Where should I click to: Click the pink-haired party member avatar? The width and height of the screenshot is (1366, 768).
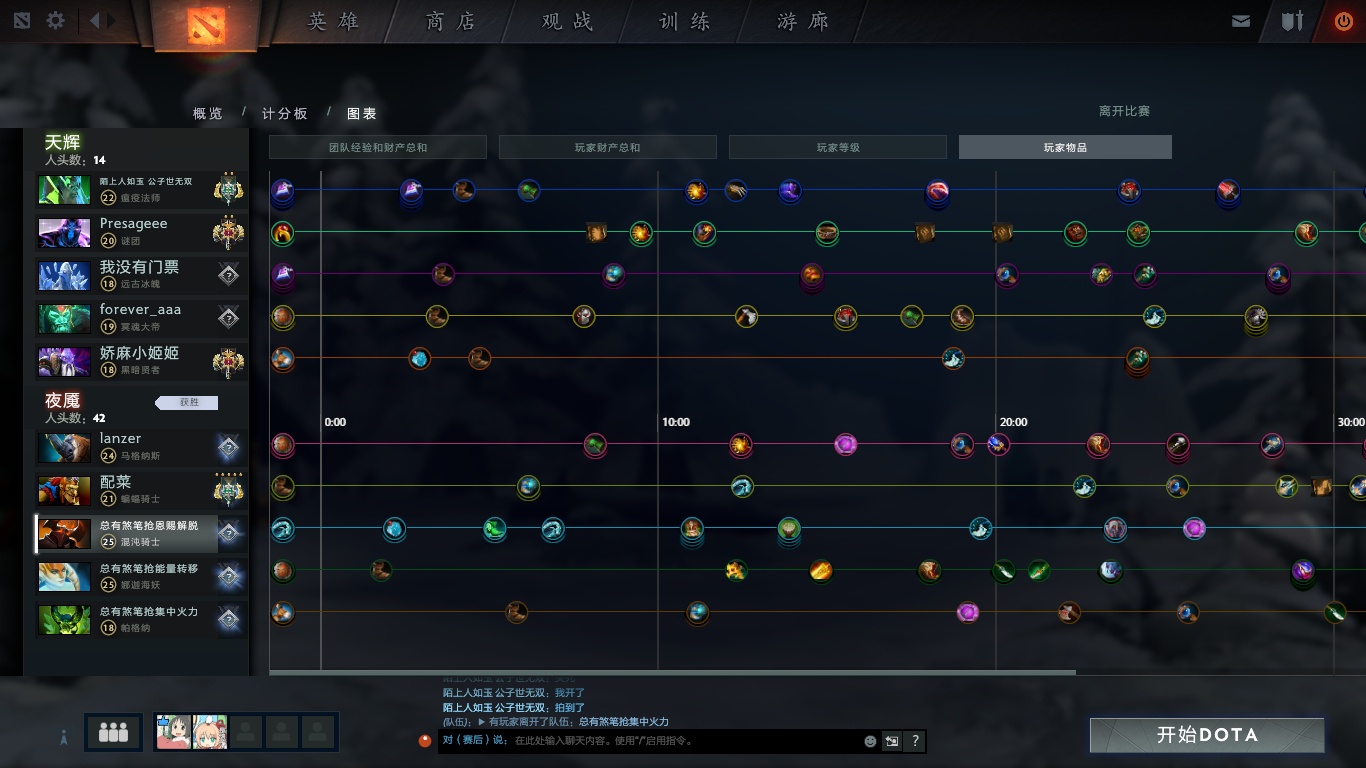click(x=209, y=732)
